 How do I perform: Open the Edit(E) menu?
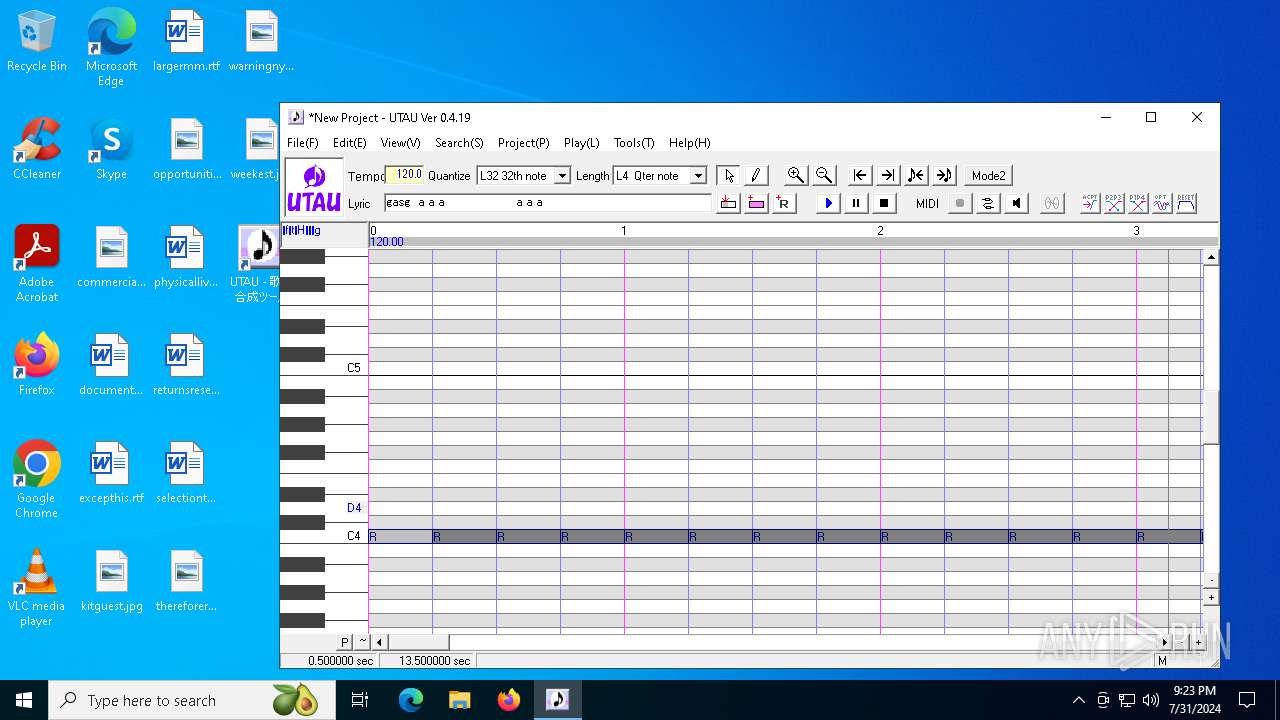[350, 143]
